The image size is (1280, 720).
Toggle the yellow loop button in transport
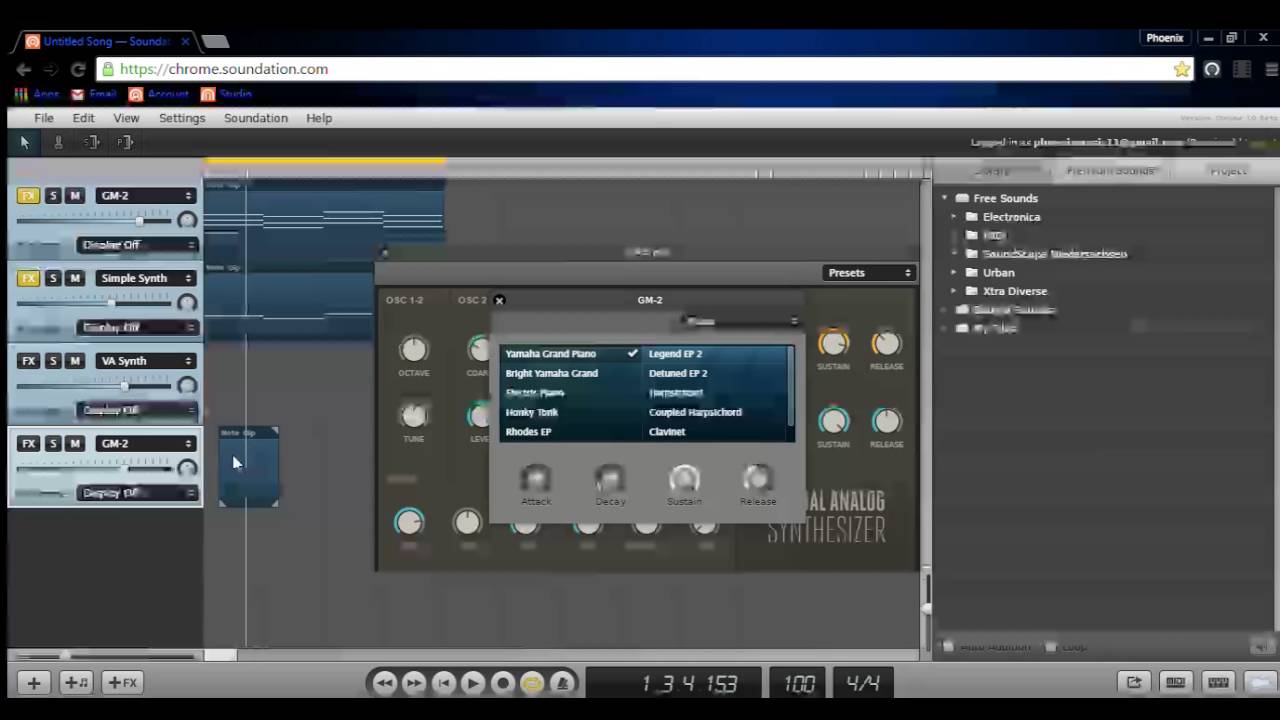tap(533, 683)
